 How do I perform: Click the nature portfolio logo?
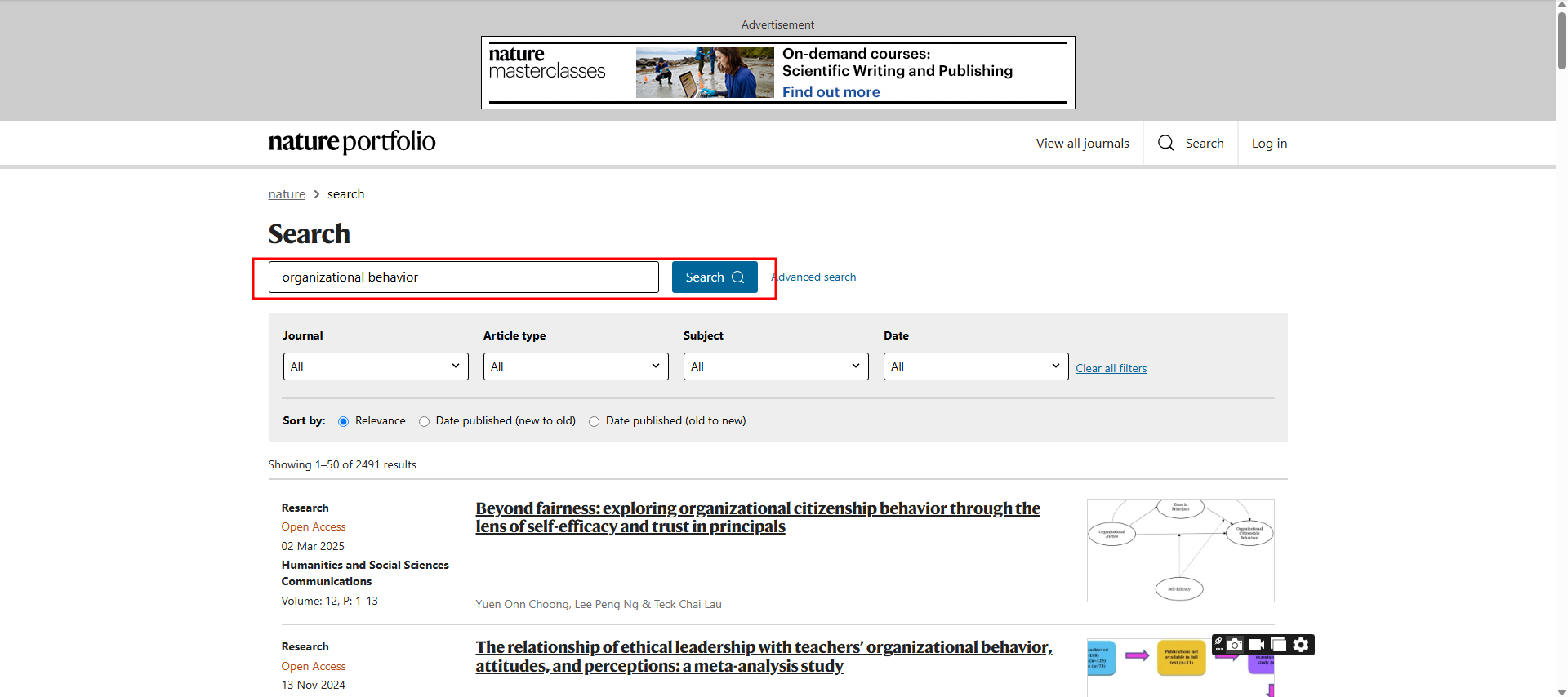pyautogui.click(x=352, y=142)
